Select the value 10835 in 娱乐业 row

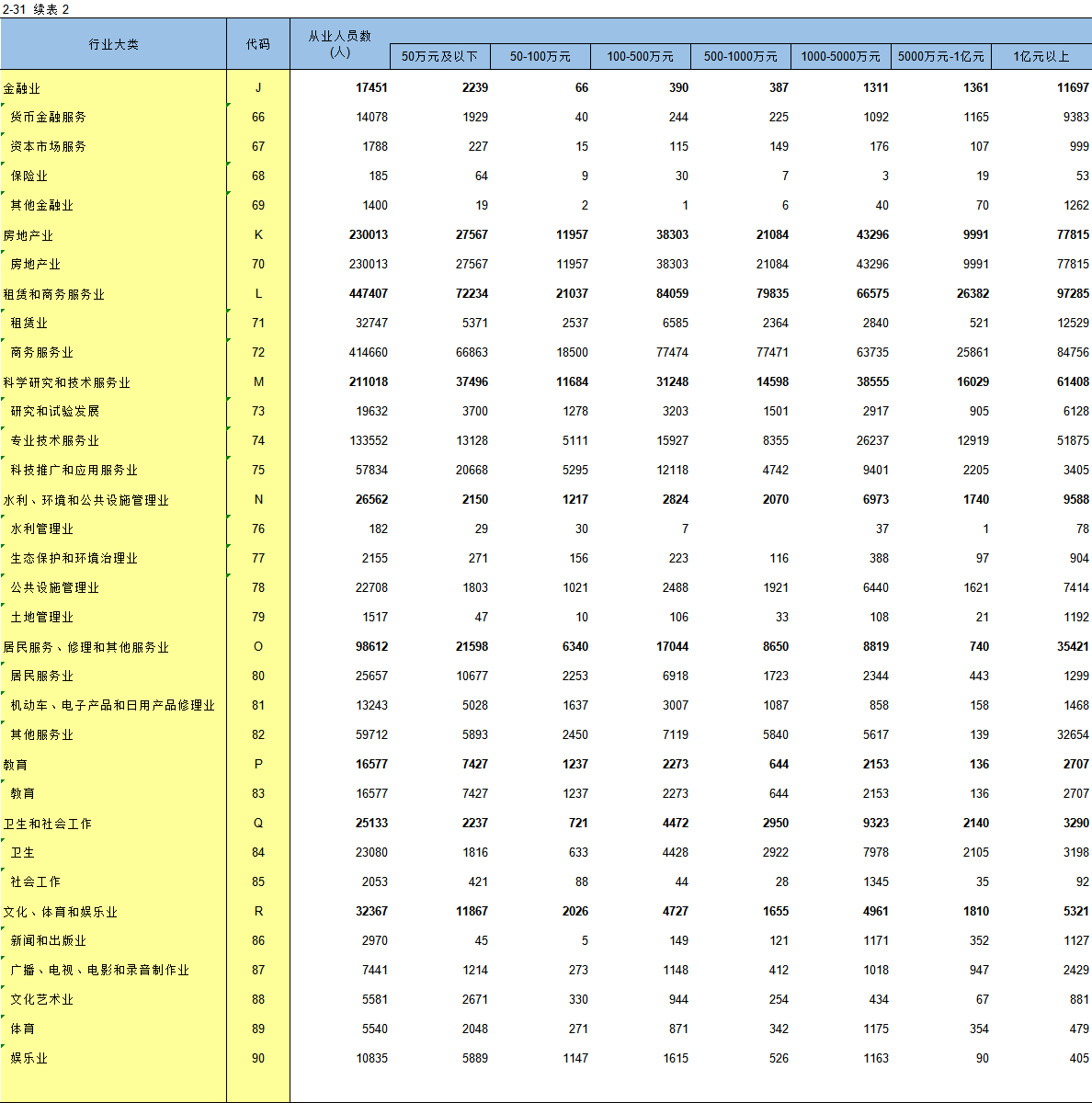click(x=371, y=1059)
